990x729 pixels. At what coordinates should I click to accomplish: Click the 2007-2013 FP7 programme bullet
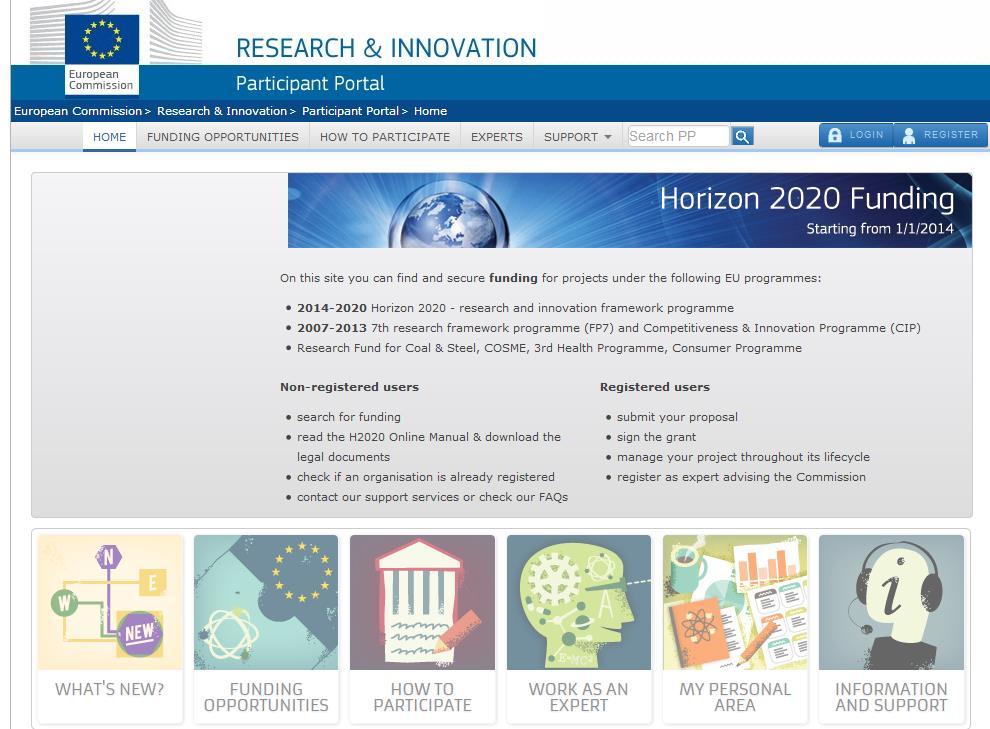[609, 328]
